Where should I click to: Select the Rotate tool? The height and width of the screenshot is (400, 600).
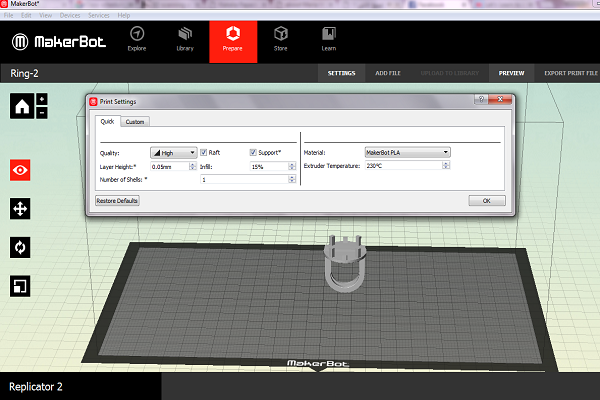20,247
